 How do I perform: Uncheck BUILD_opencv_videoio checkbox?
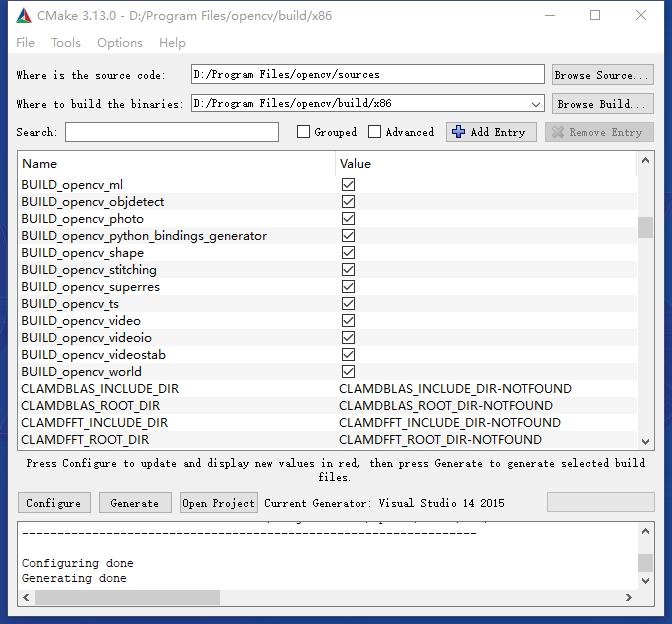tap(348, 338)
